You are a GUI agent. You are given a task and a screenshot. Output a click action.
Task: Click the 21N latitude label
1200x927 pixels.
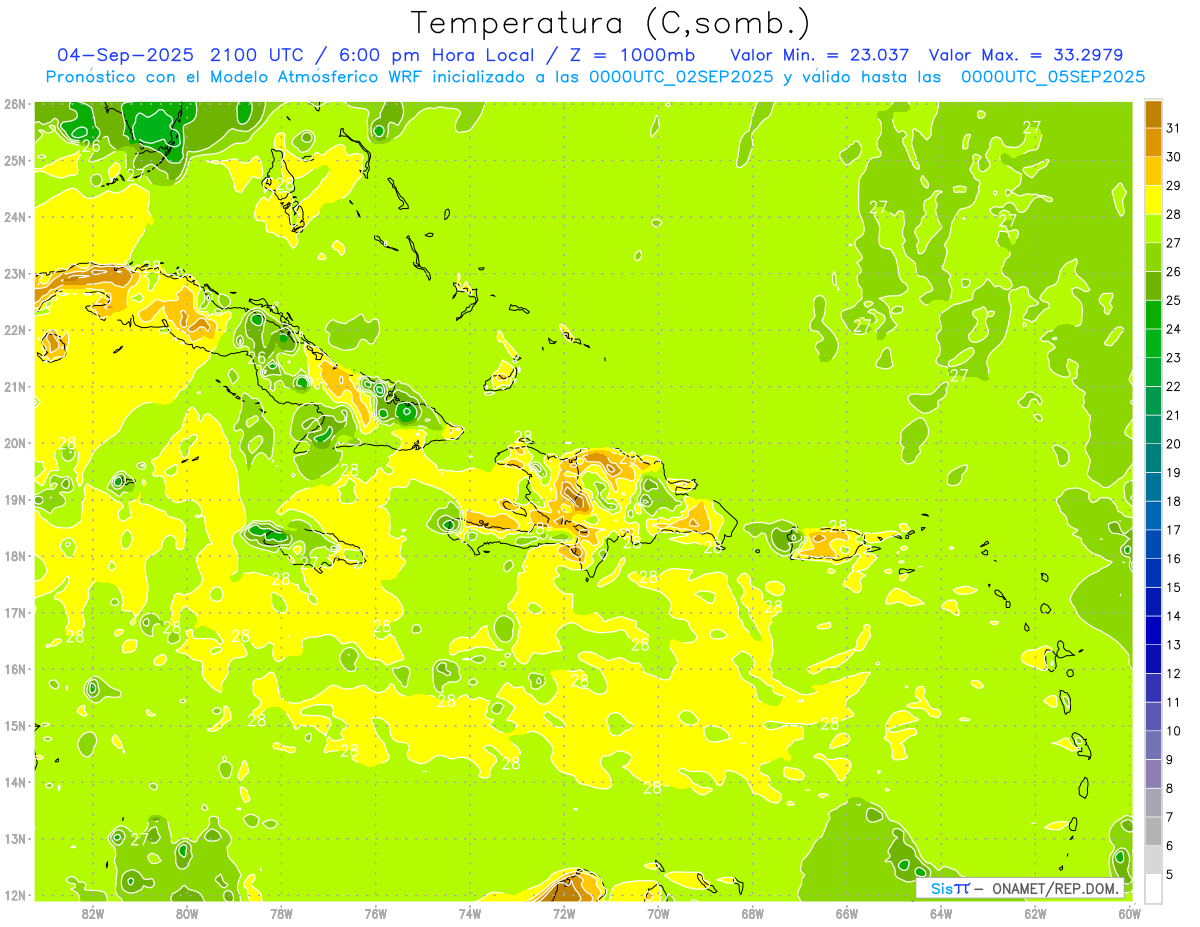tap(14, 387)
